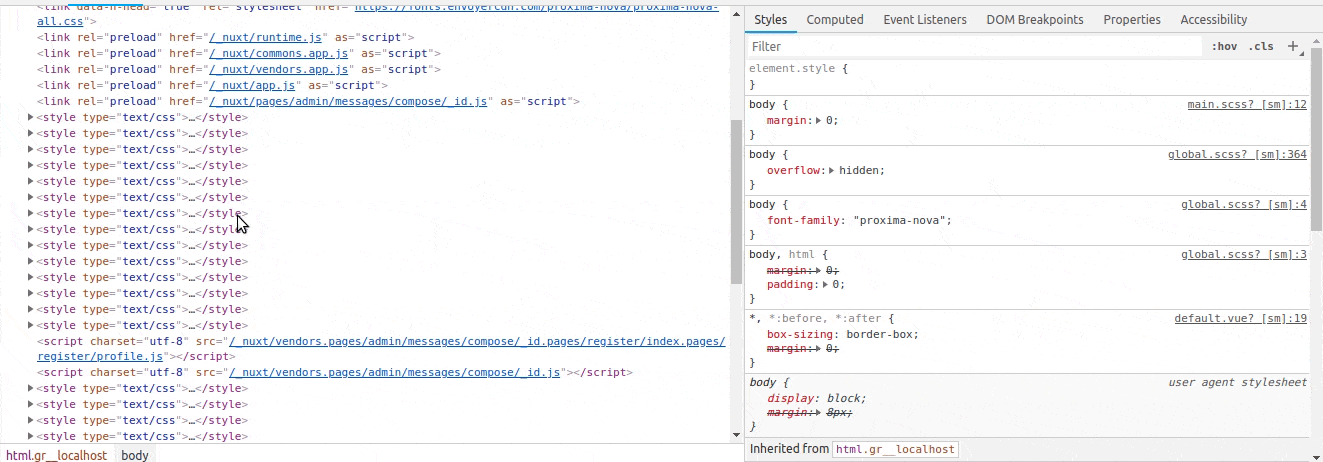Follow the _nuxt/vendors.app.js preload link
This screenshot has width=1323, height=462.
click(x=278, y=69)
